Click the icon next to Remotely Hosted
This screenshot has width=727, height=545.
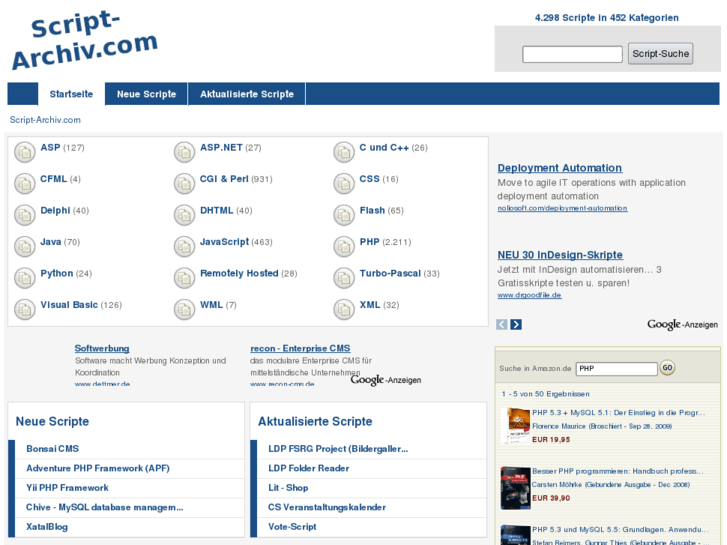tap(184, 278)
